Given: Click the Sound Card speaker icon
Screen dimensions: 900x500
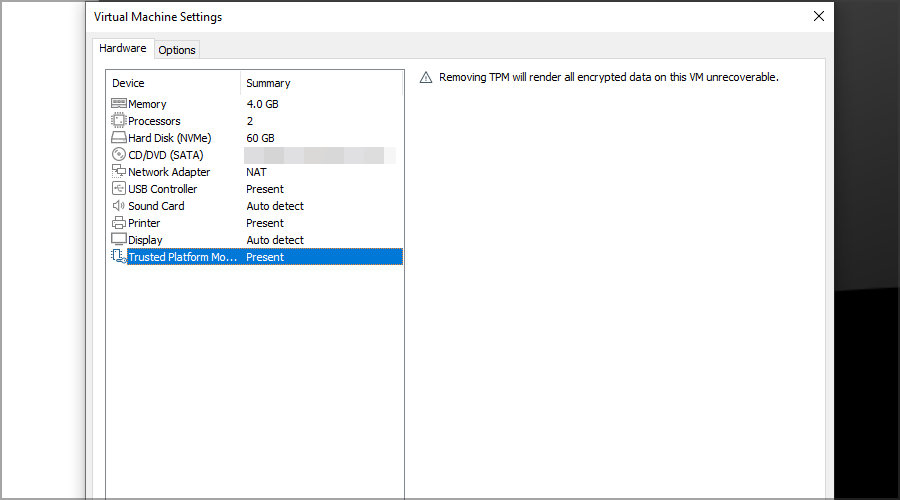Looking at the screenshot, I should 118,206.
